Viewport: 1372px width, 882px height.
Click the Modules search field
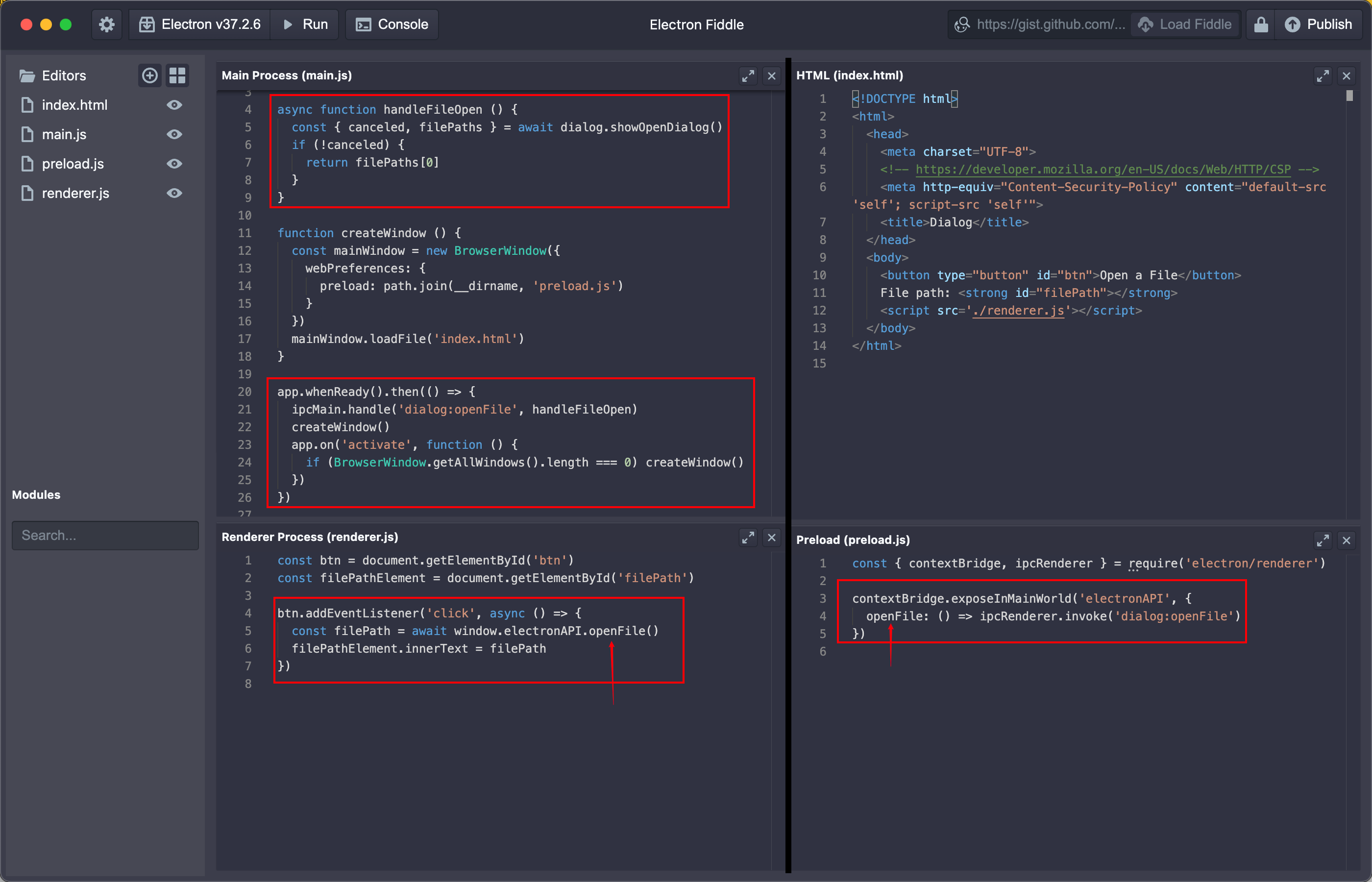coord(105,535)
